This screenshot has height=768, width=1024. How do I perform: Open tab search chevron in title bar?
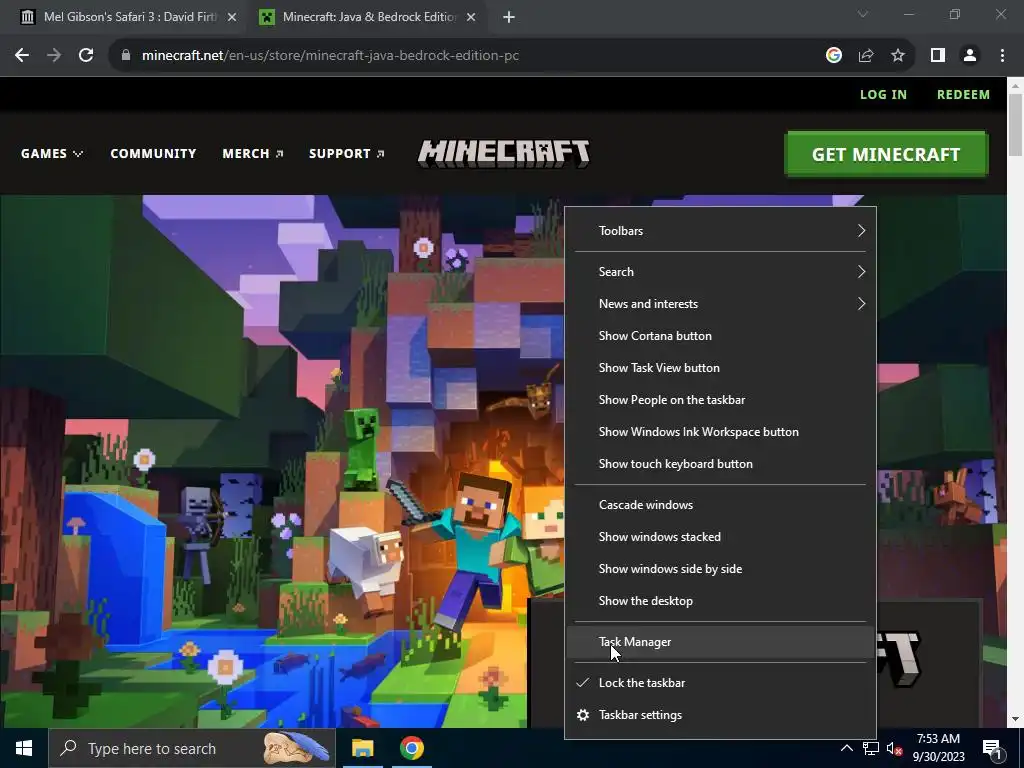(863, 14)
